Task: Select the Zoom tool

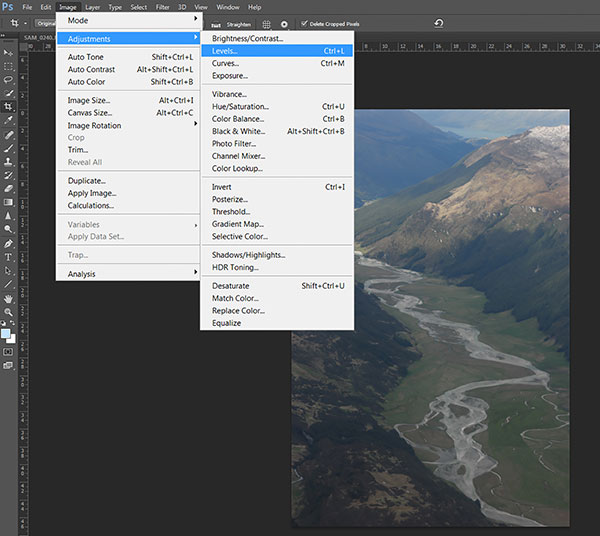Action: click(x=8, y=312)
